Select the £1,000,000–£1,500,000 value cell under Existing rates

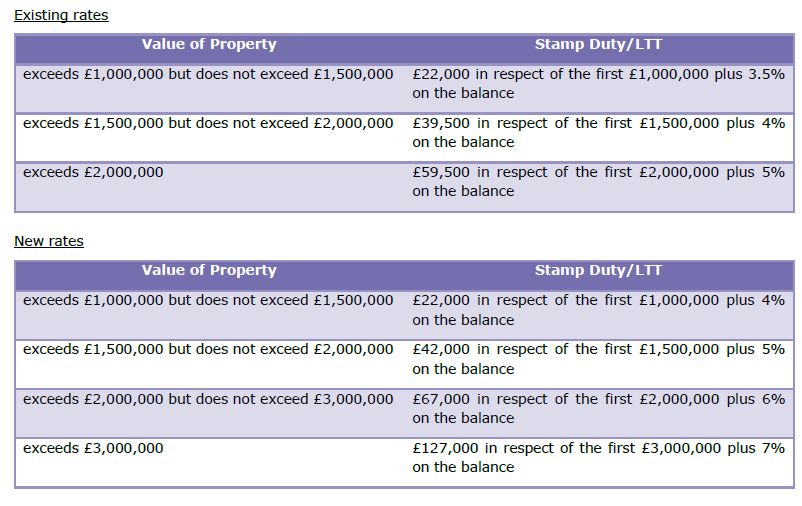coord(208,74)
